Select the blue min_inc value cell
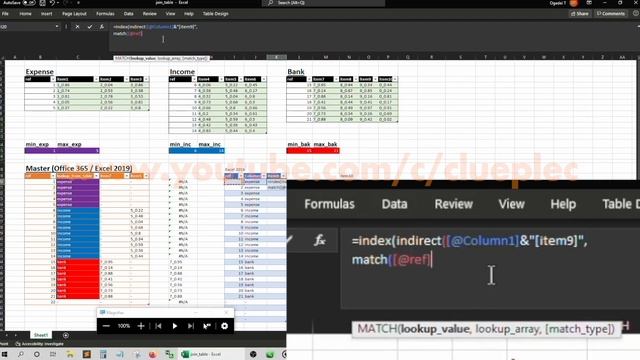 point(183,151)
